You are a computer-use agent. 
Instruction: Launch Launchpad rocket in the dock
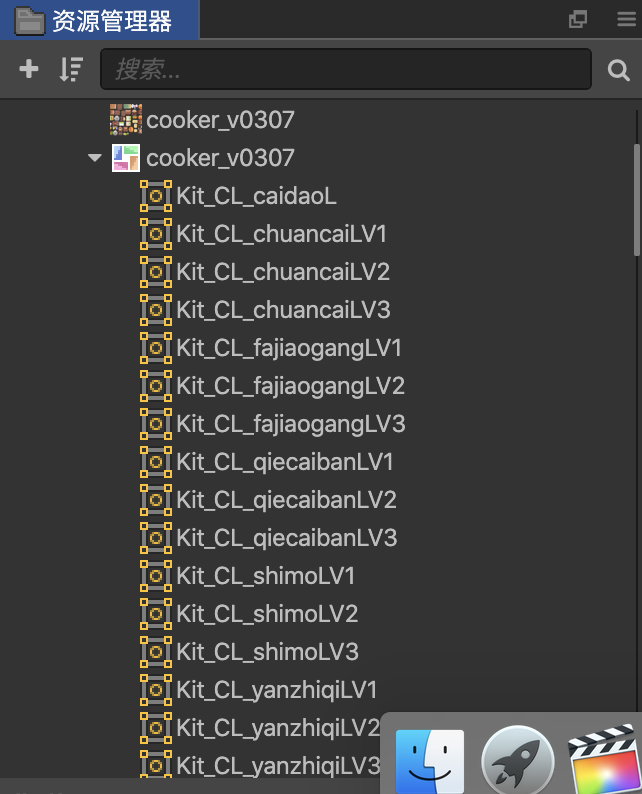[517, 761]
